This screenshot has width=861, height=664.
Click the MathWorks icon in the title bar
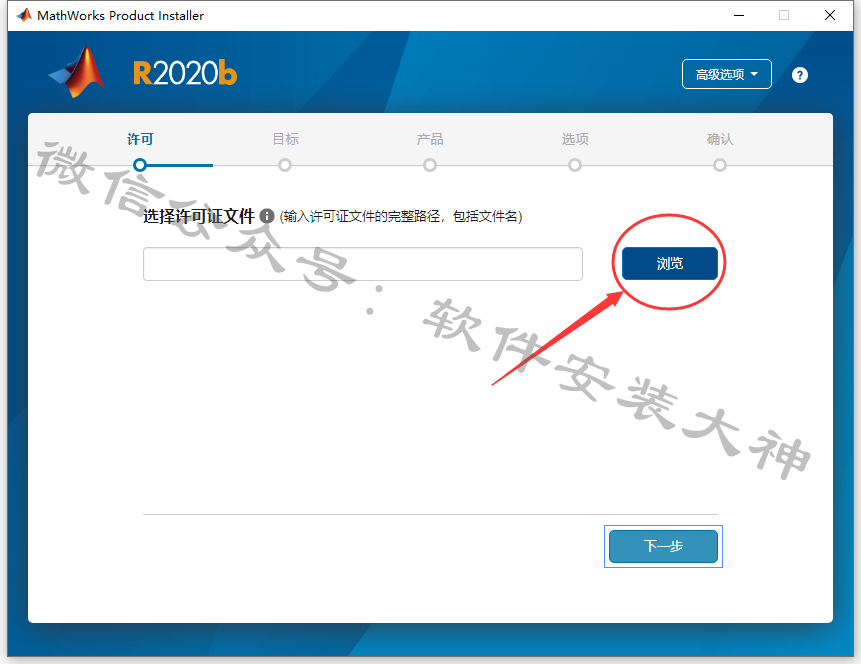(24, 15)
